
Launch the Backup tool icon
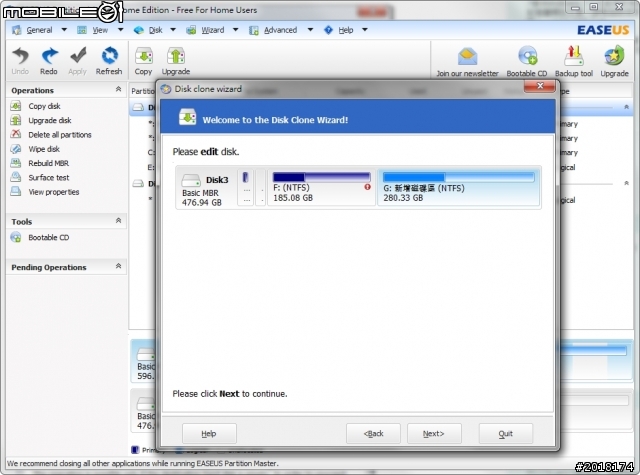tap(573, 56)
